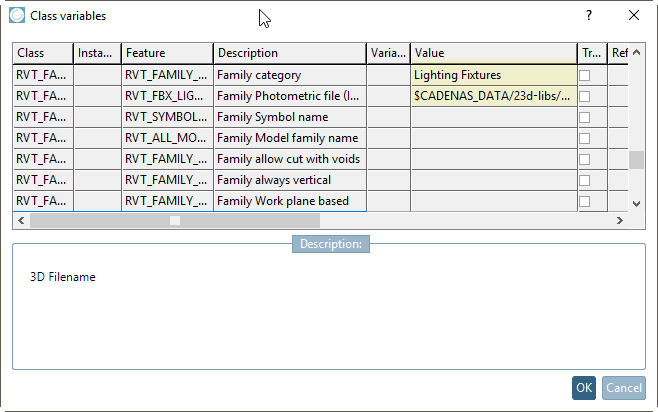Viewport: 658px width, 412px height.
Task: Close the Class variables dialog
Action: 634,16
